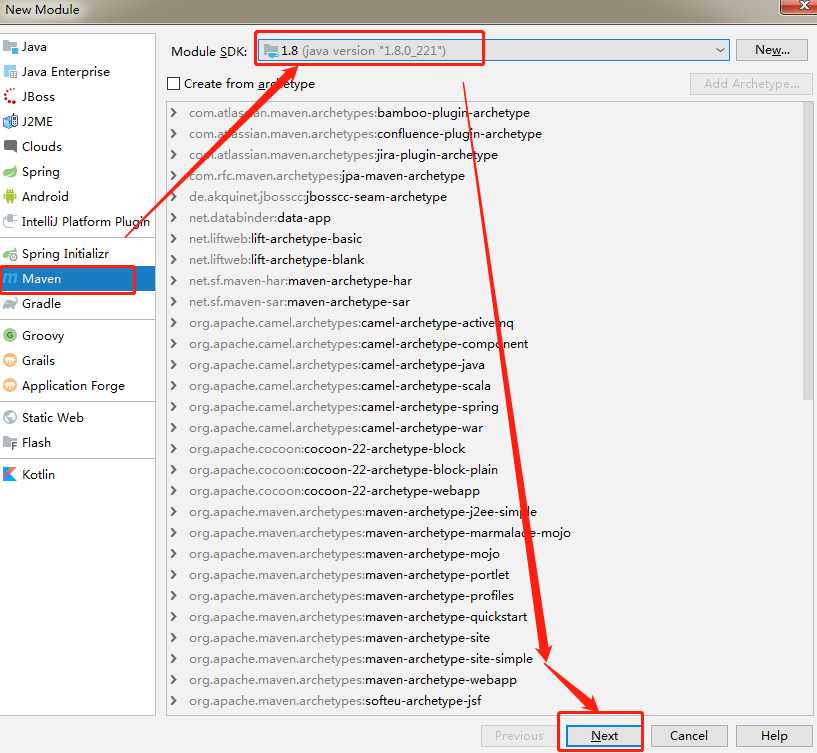Select maven-archetype-mojo row
The width and height of the screenshot is (817, 753).
point(485,554)
